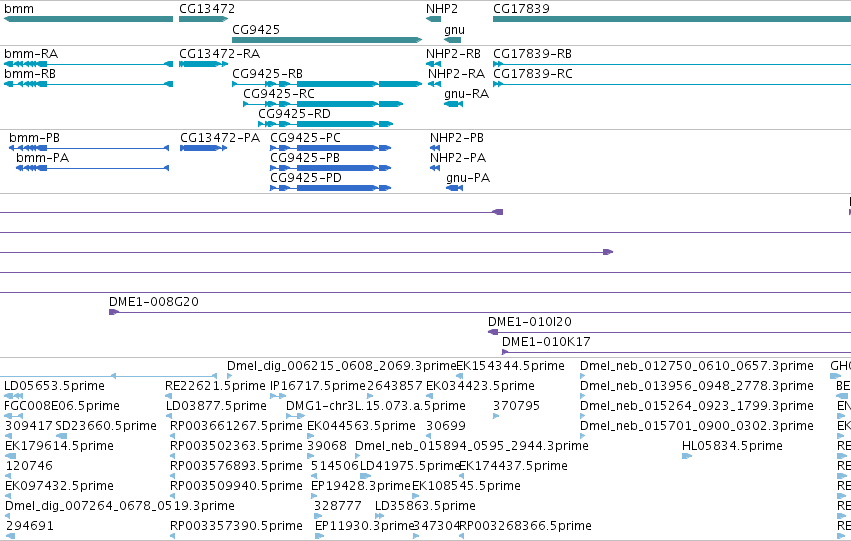Image resolution: width=851 pixels, height=541 pixels.
Task: Click EST EK154344.5prime
Action: (460, 376)
